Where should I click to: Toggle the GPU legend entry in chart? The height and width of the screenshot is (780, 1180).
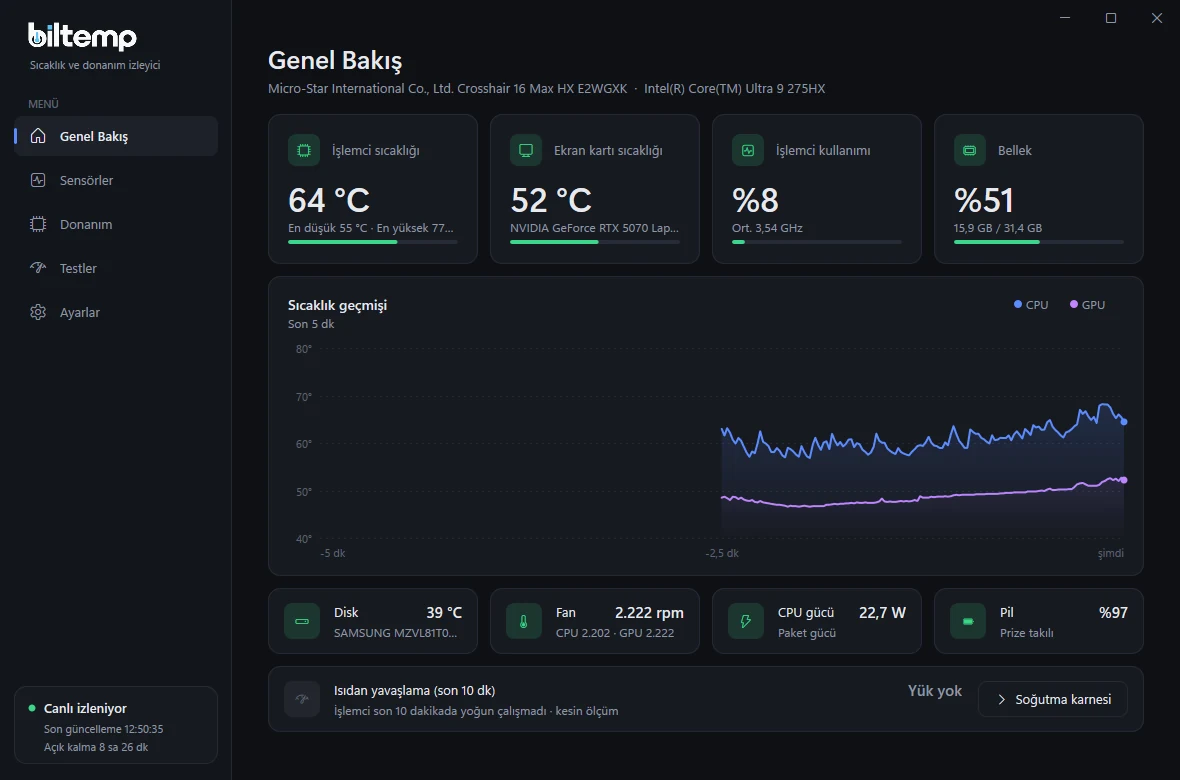1087,305
